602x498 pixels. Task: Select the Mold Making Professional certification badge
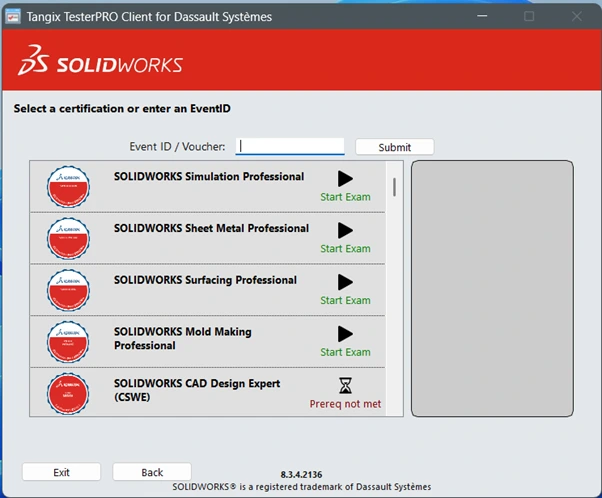tap(75, 342)
